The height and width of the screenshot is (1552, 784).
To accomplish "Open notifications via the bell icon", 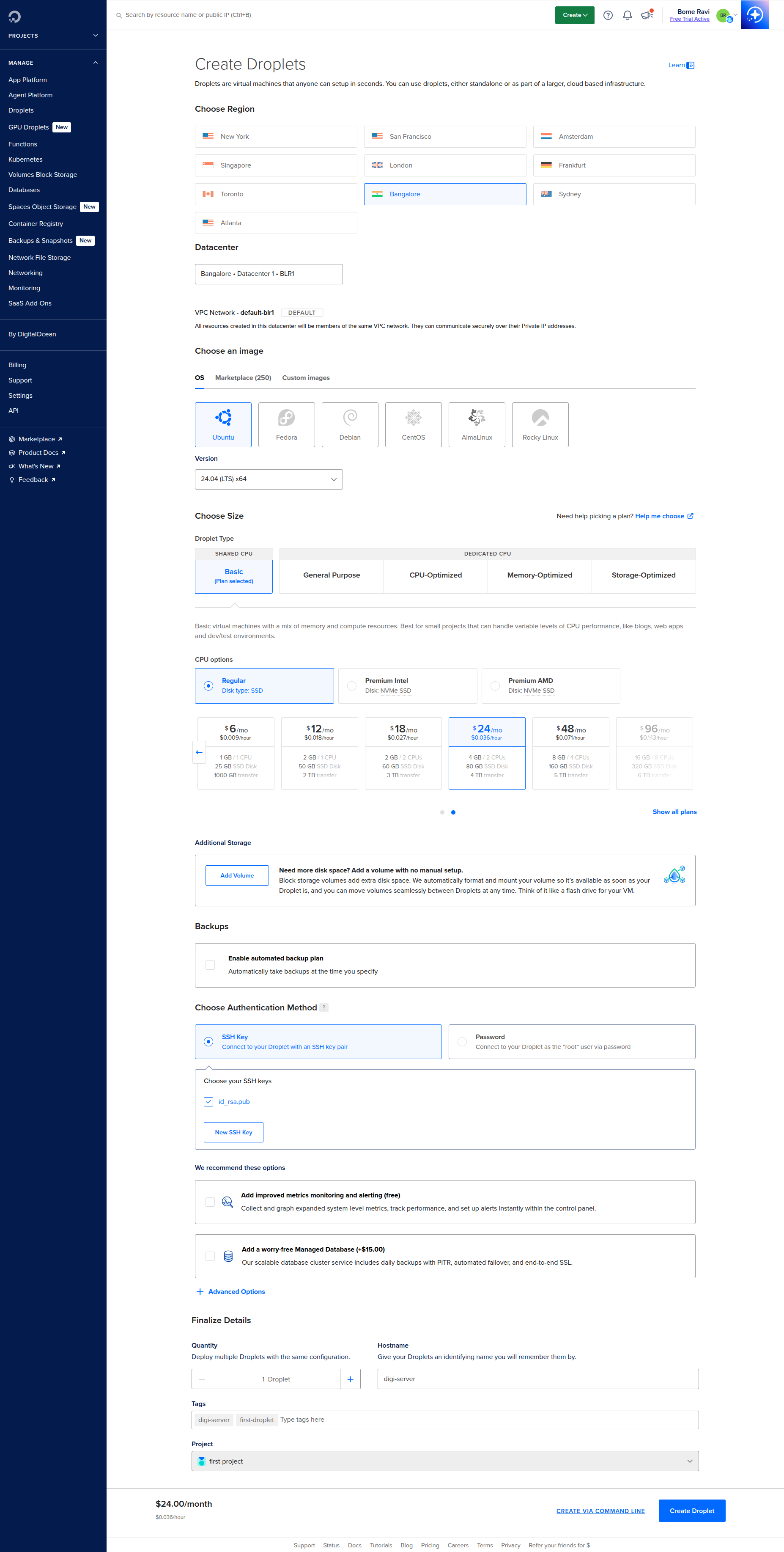I will (627, 15).
